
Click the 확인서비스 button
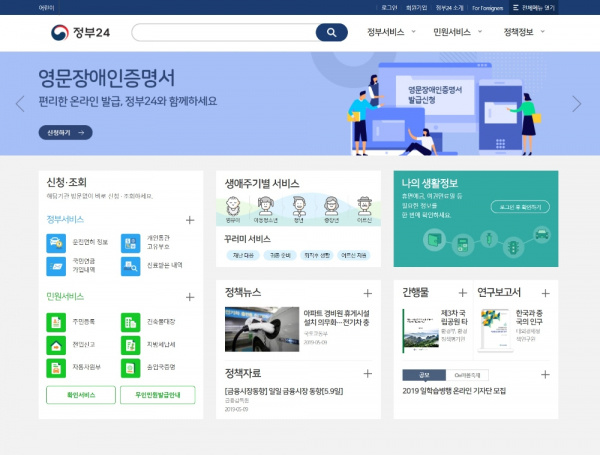tap(81, 395)
